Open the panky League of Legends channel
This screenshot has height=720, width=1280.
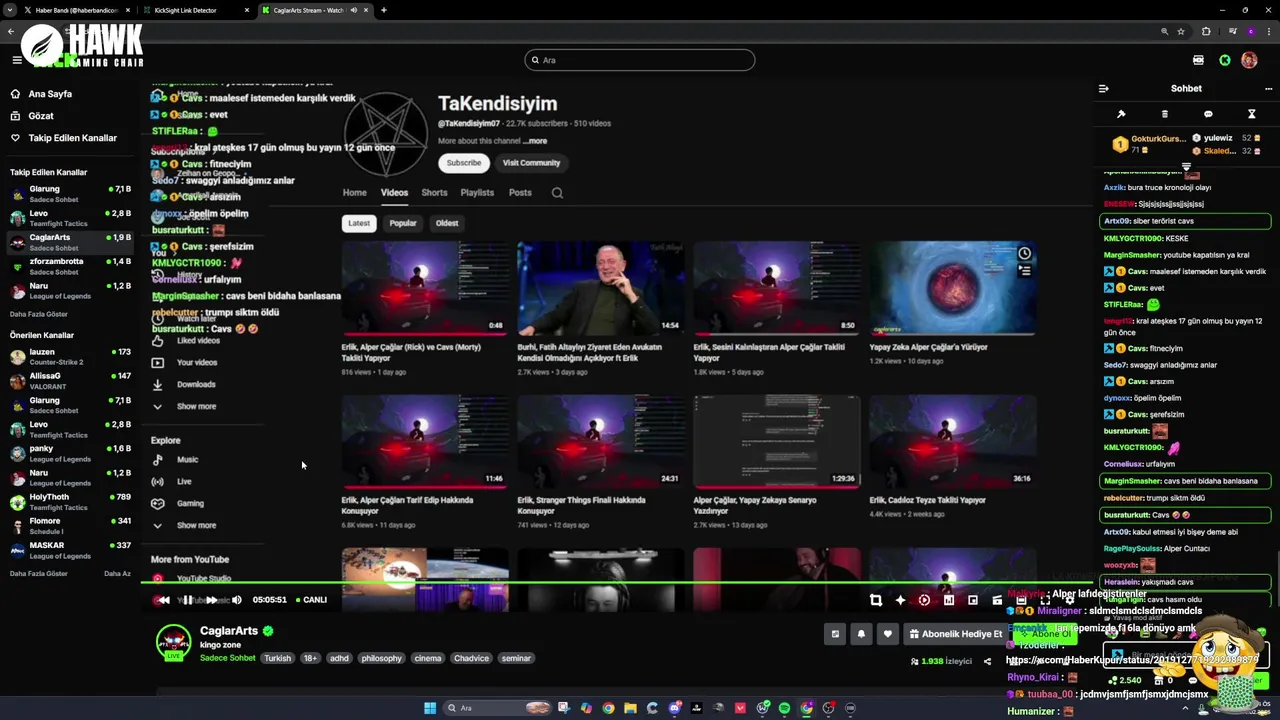point(70,454)
